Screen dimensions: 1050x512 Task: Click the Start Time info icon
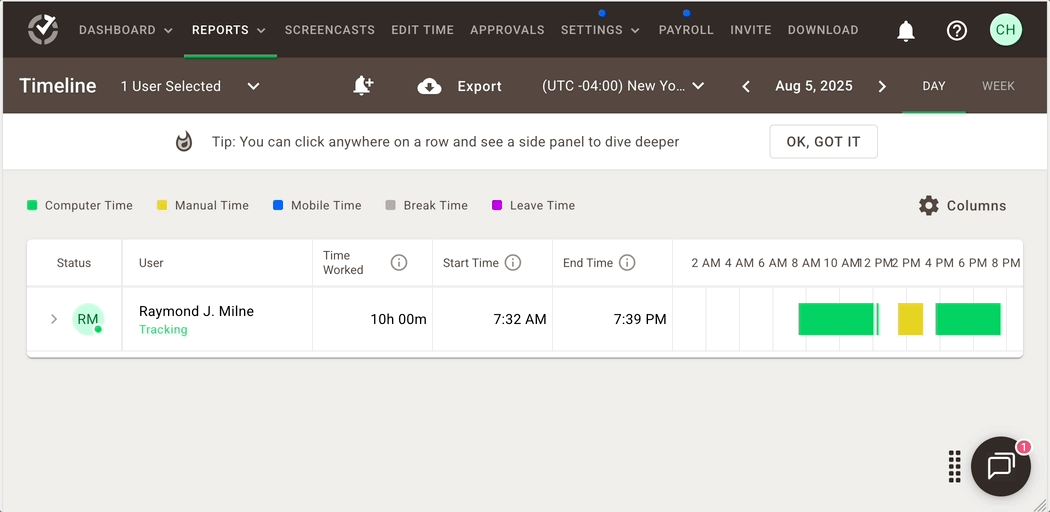tap(513, 263)
